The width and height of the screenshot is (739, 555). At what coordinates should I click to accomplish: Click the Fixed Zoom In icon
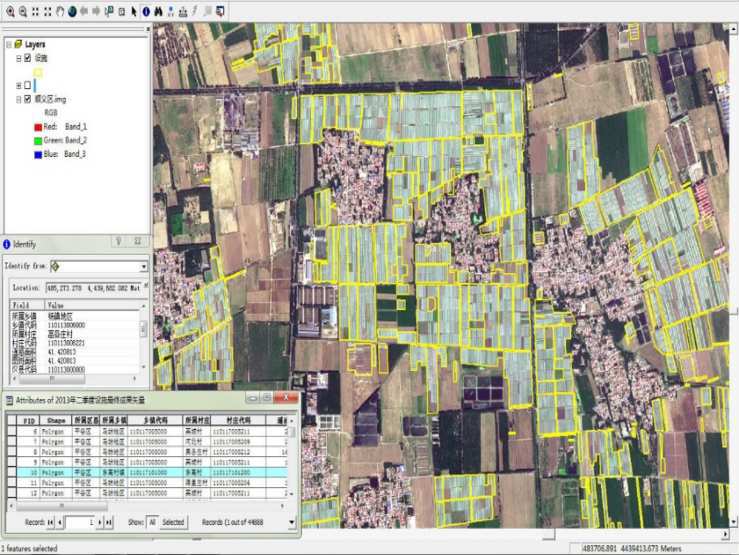coord(35,11)
